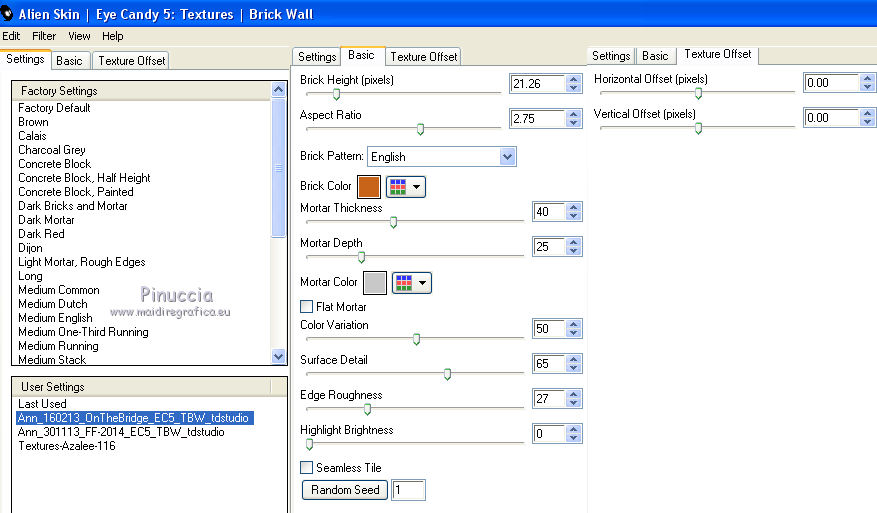
Task: Increase Aspect Ratio with the up arrow
Action: pos(573,114)
